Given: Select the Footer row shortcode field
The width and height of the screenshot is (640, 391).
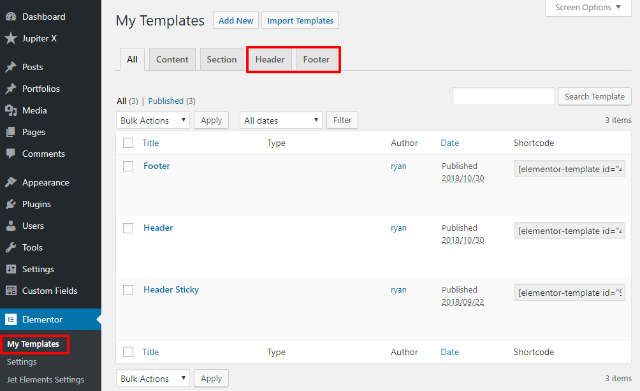Looking at the screenshot, I should (569, 169).
